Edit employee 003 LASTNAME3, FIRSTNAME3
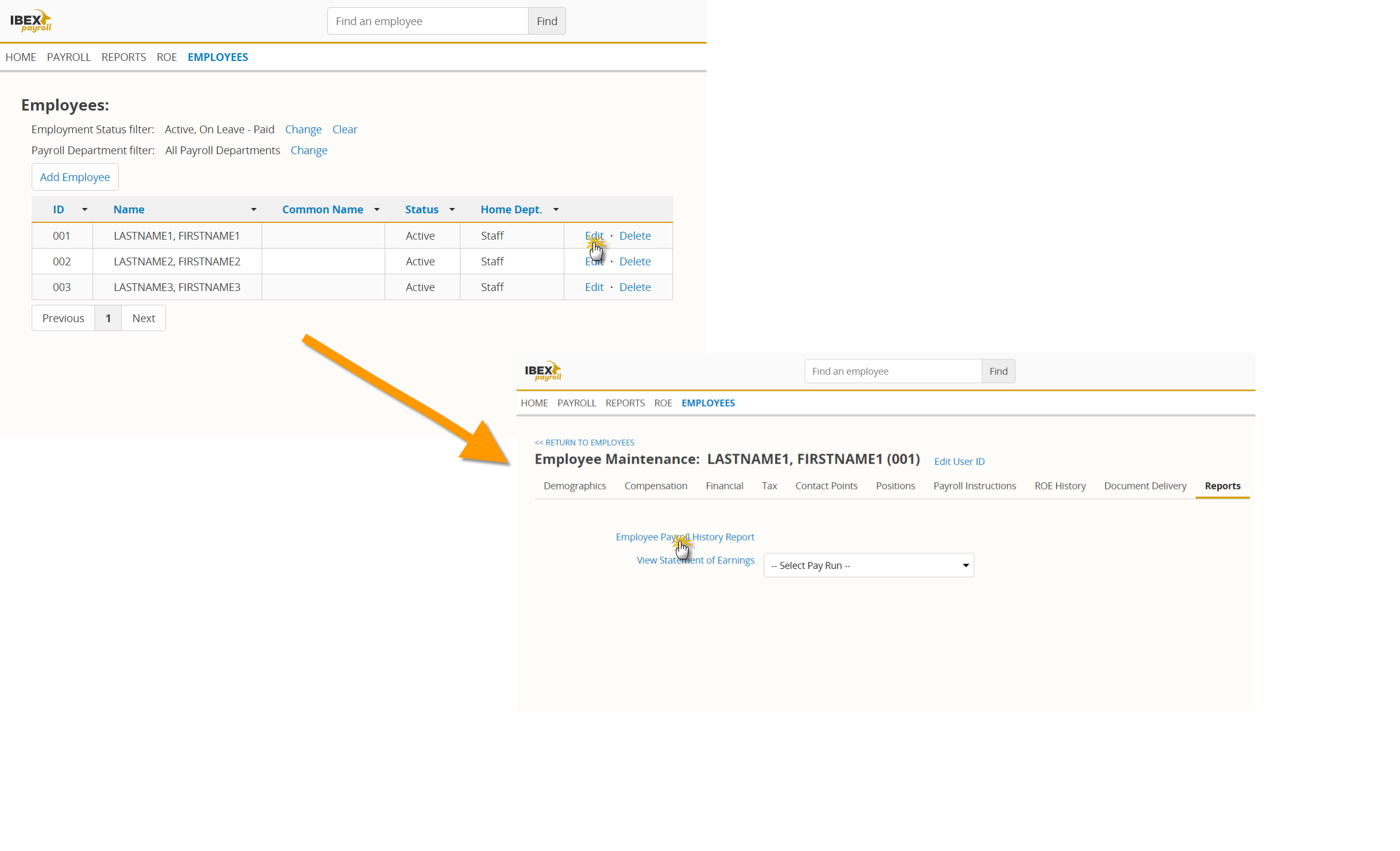This screenshot has width=1400, height=851. (594, 287)
